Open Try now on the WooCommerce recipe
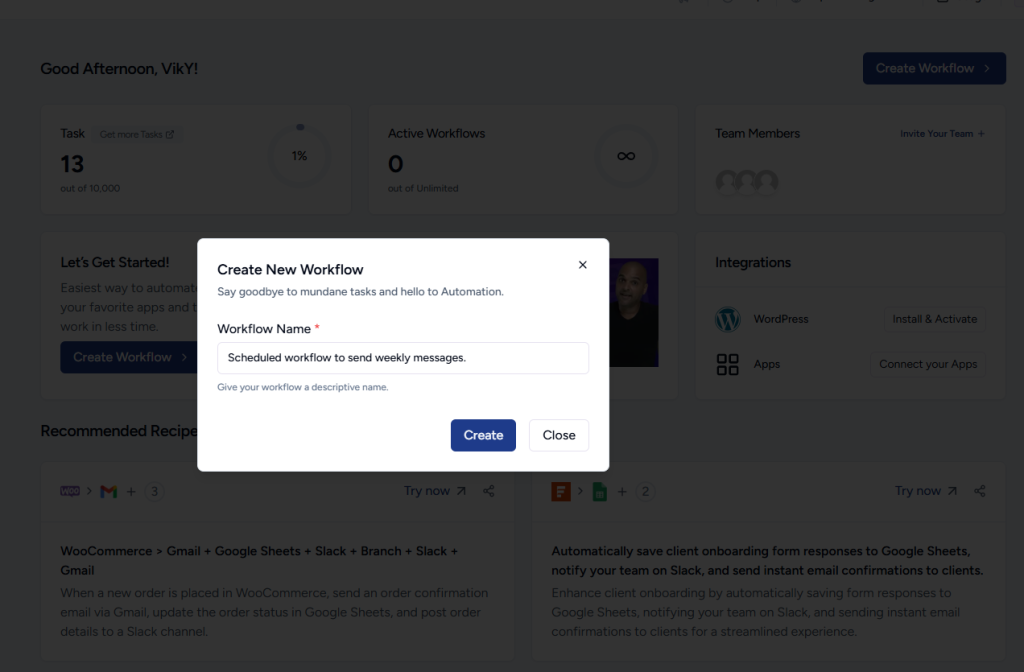The width and height of the screenshot is (1024, 672). click(x=435, y=491)
